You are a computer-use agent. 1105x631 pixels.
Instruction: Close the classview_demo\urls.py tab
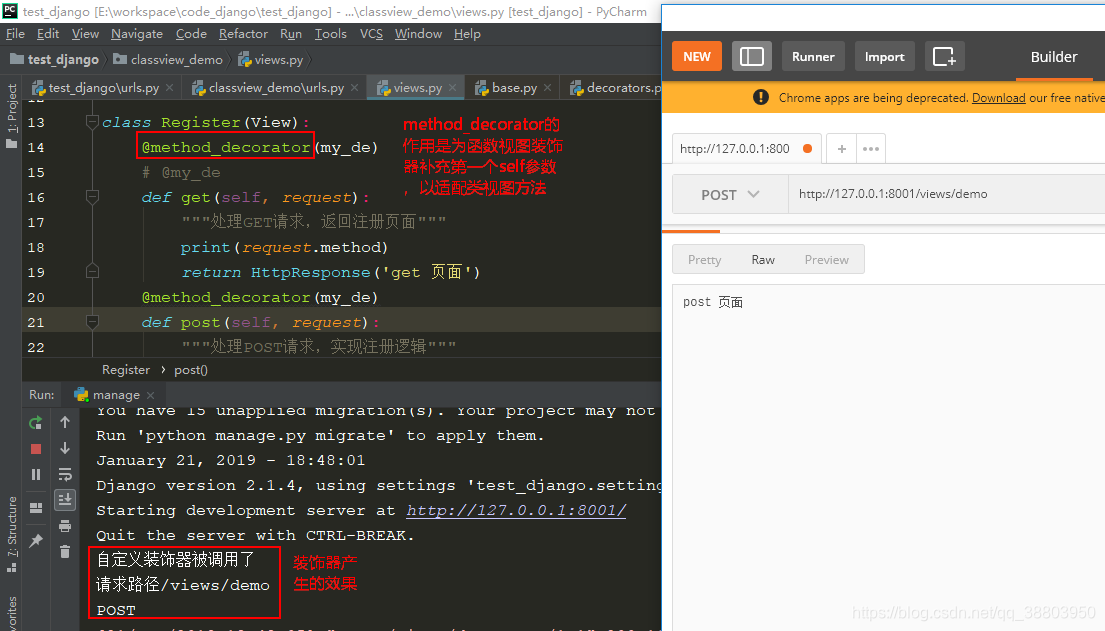(x=354, y=87)
